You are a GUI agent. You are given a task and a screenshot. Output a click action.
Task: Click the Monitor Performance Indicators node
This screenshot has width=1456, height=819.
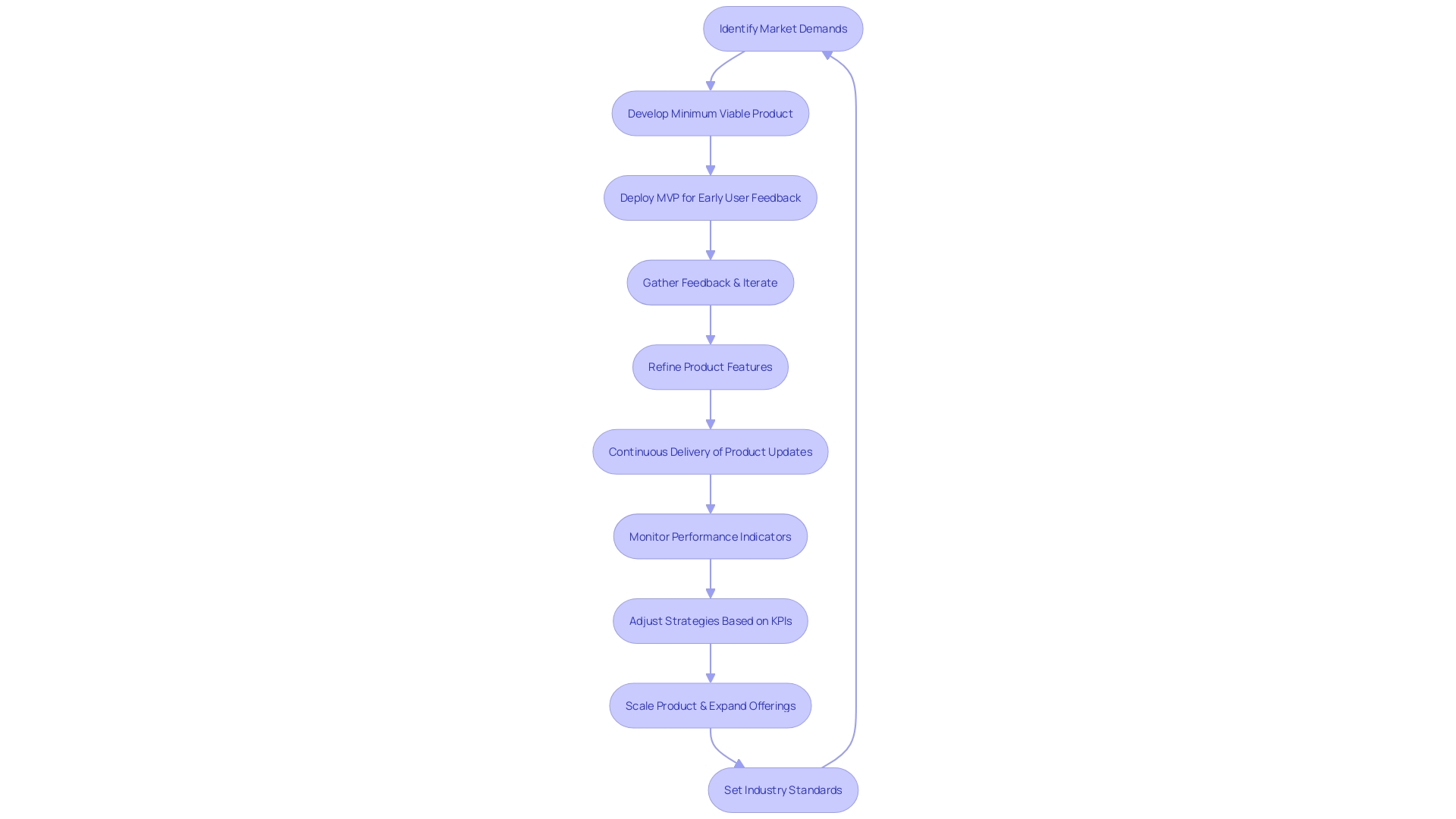710,535
